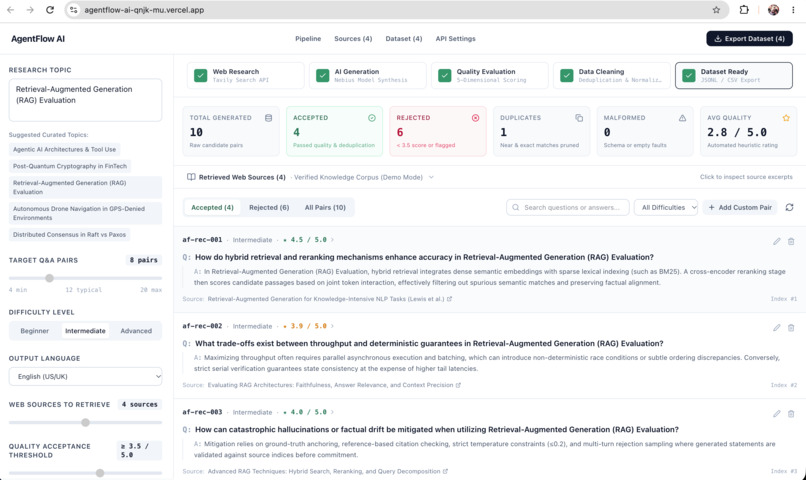This screenshot has height=480, width=806.
Task: Open the Sources (4) nav item
Action: coord(353,39)
